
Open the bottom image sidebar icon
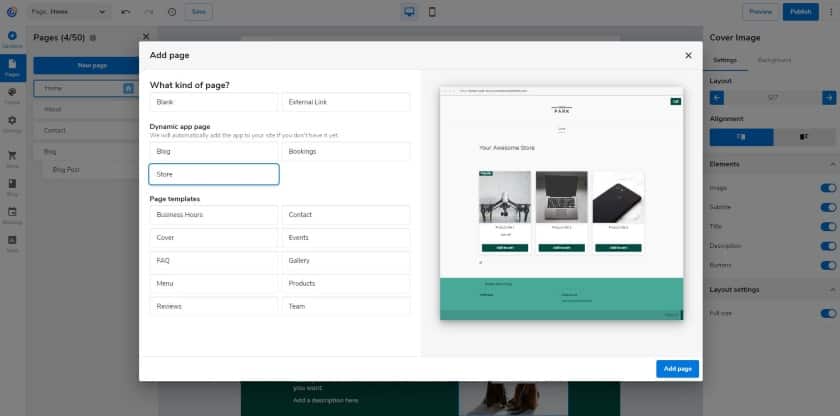pos(12,243)
